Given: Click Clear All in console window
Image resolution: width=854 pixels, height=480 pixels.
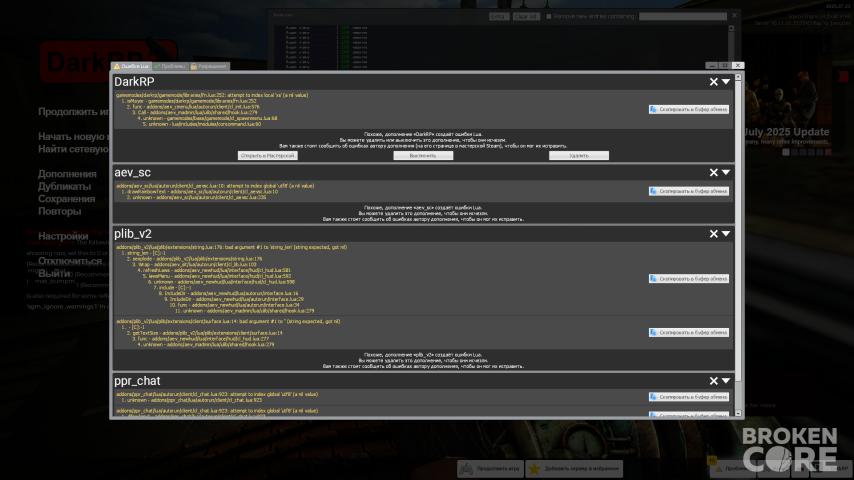Looking at the screenshot, I should pos(526,16).
